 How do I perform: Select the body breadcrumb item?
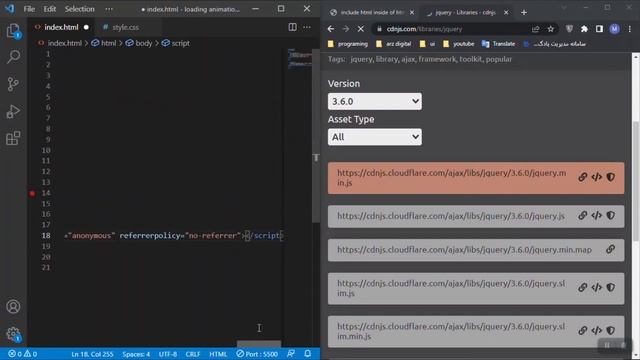coord(139,43)
